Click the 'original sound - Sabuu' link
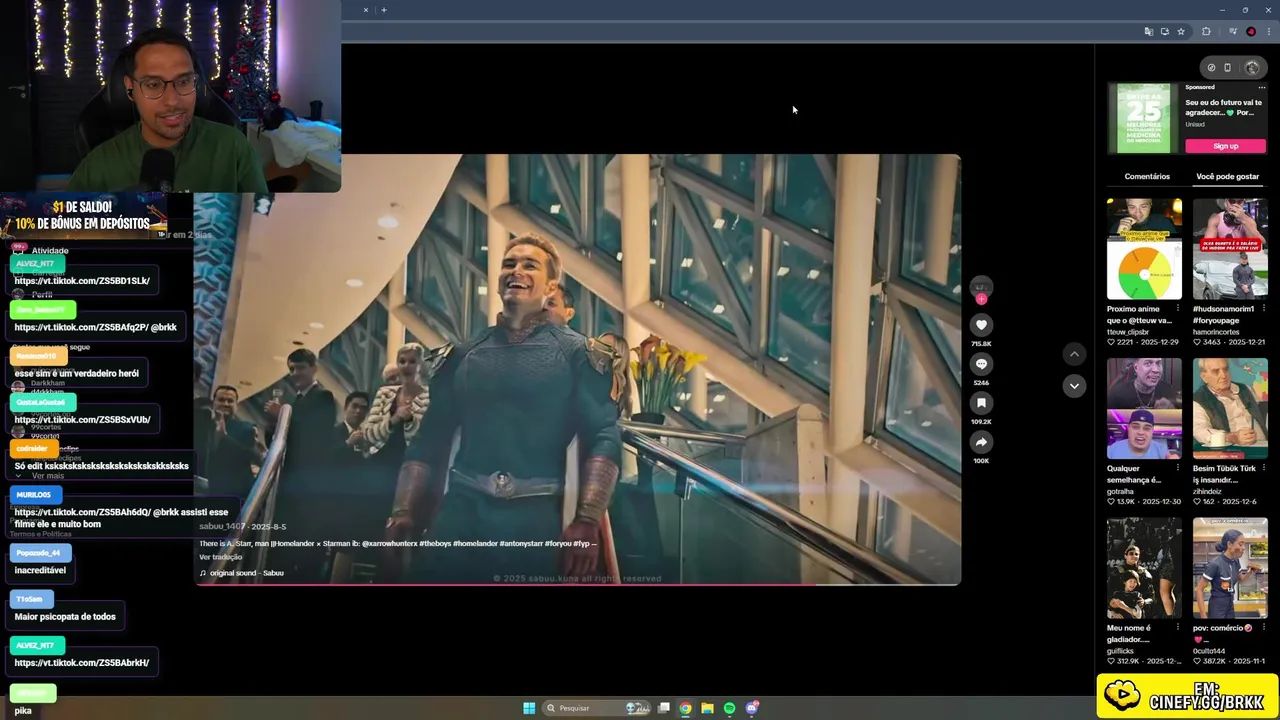This screenshot has height=720, width=1280. [x=246, y=573]
